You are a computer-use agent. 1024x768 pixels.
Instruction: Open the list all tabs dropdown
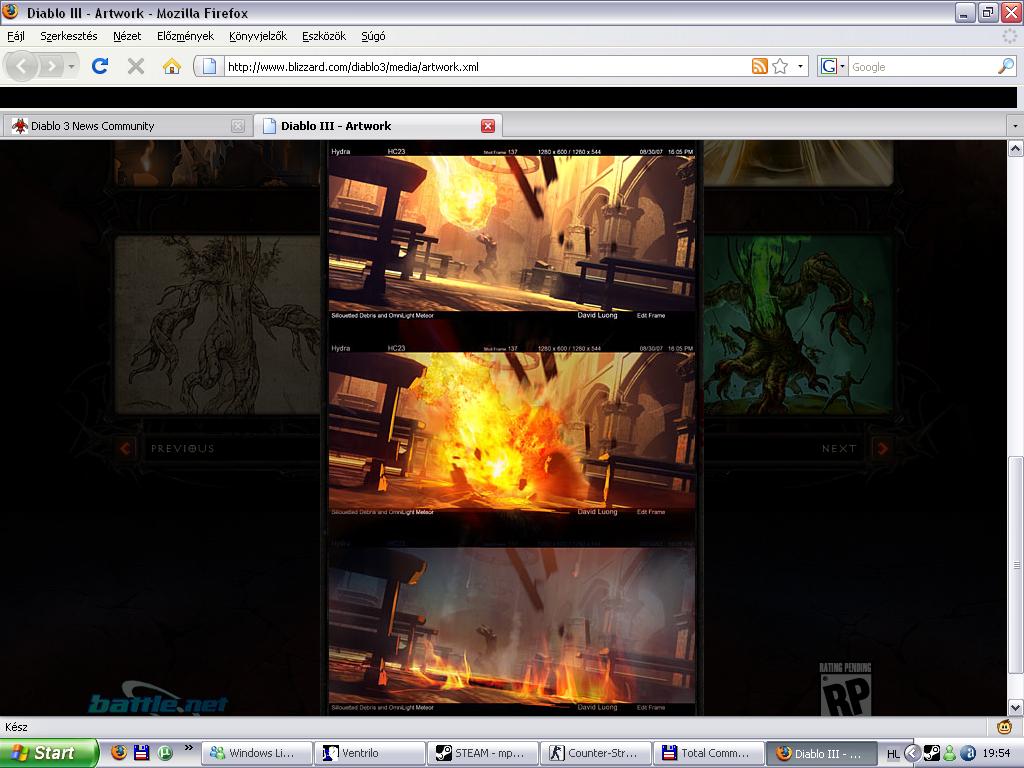[1015, 126]
